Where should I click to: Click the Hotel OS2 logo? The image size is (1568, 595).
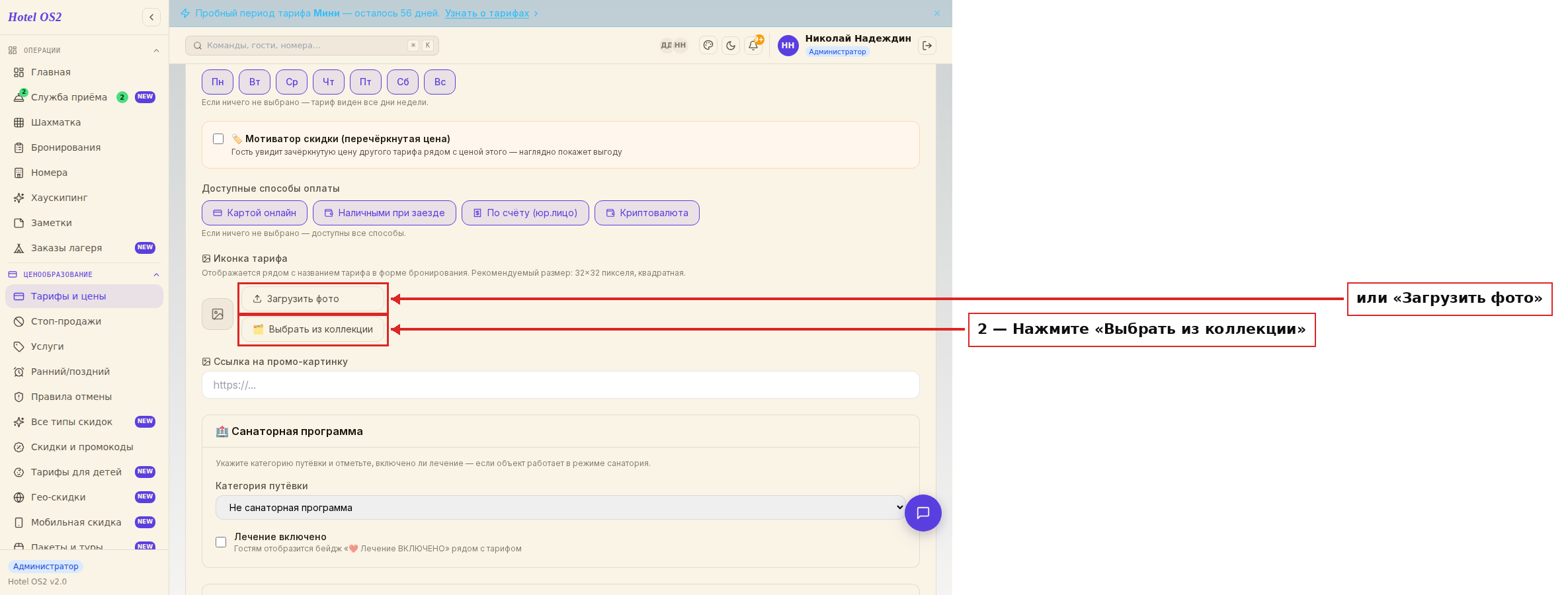tap(35, 17)
